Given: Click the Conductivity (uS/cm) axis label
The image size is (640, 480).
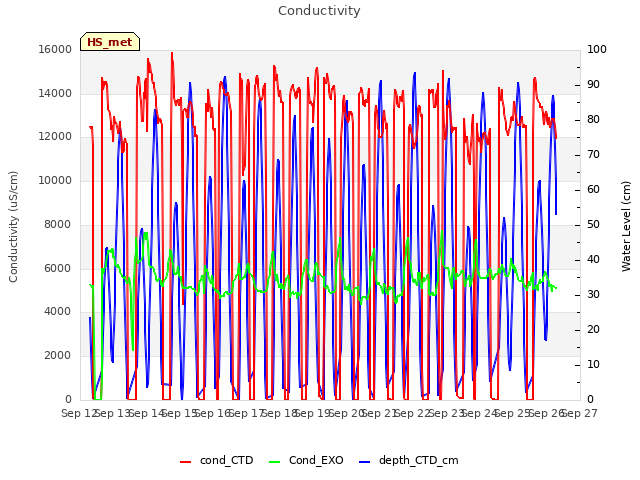Looking at the screenshot, I should (x=13, y=227).
